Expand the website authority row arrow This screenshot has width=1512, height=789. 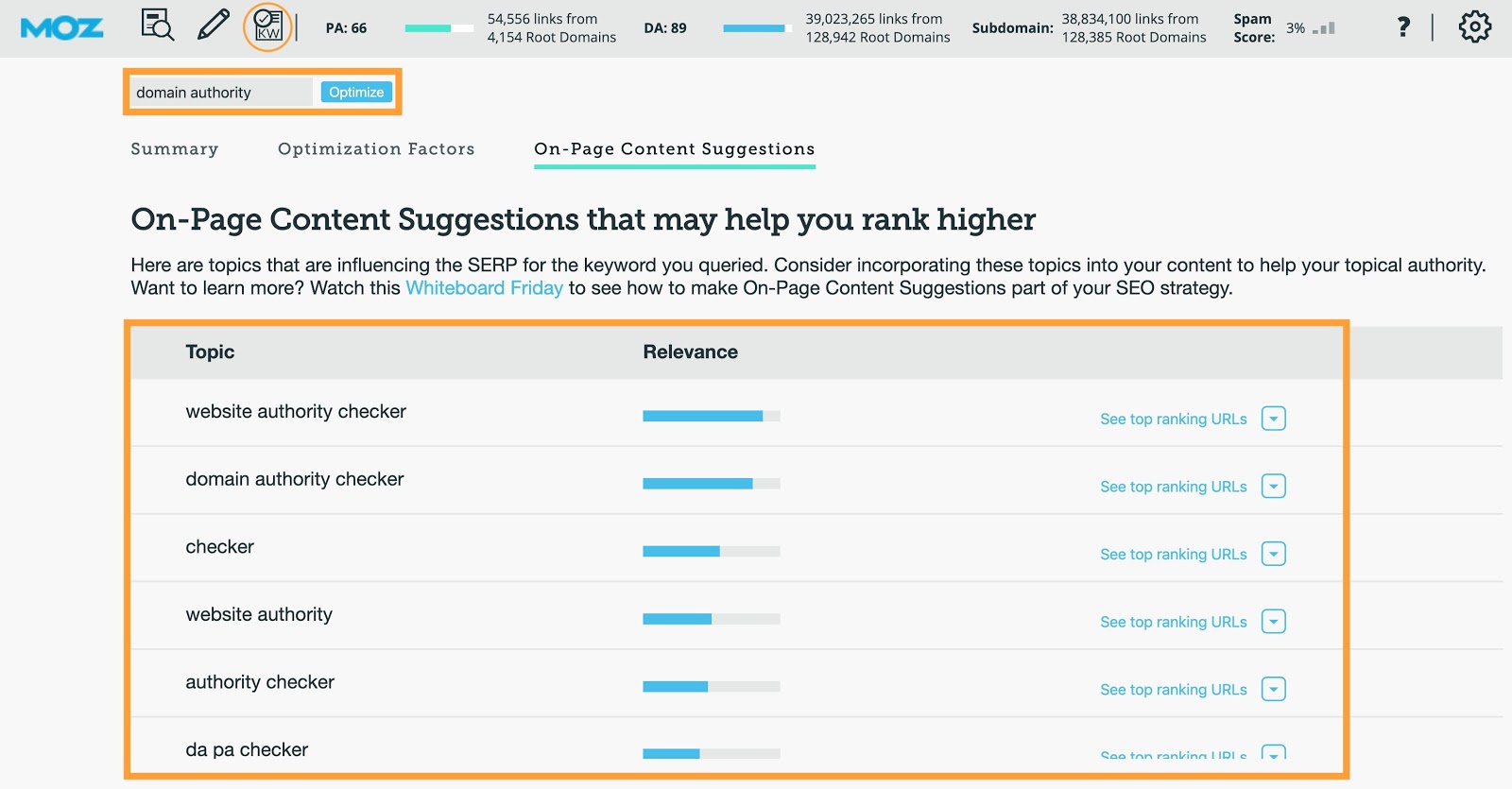[1274, 622]
